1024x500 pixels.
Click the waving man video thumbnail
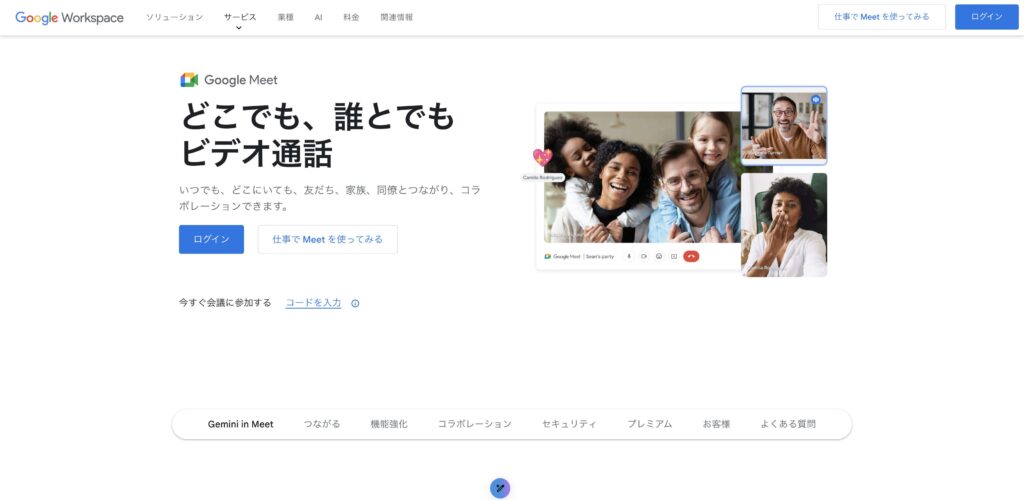pos(783,126)
